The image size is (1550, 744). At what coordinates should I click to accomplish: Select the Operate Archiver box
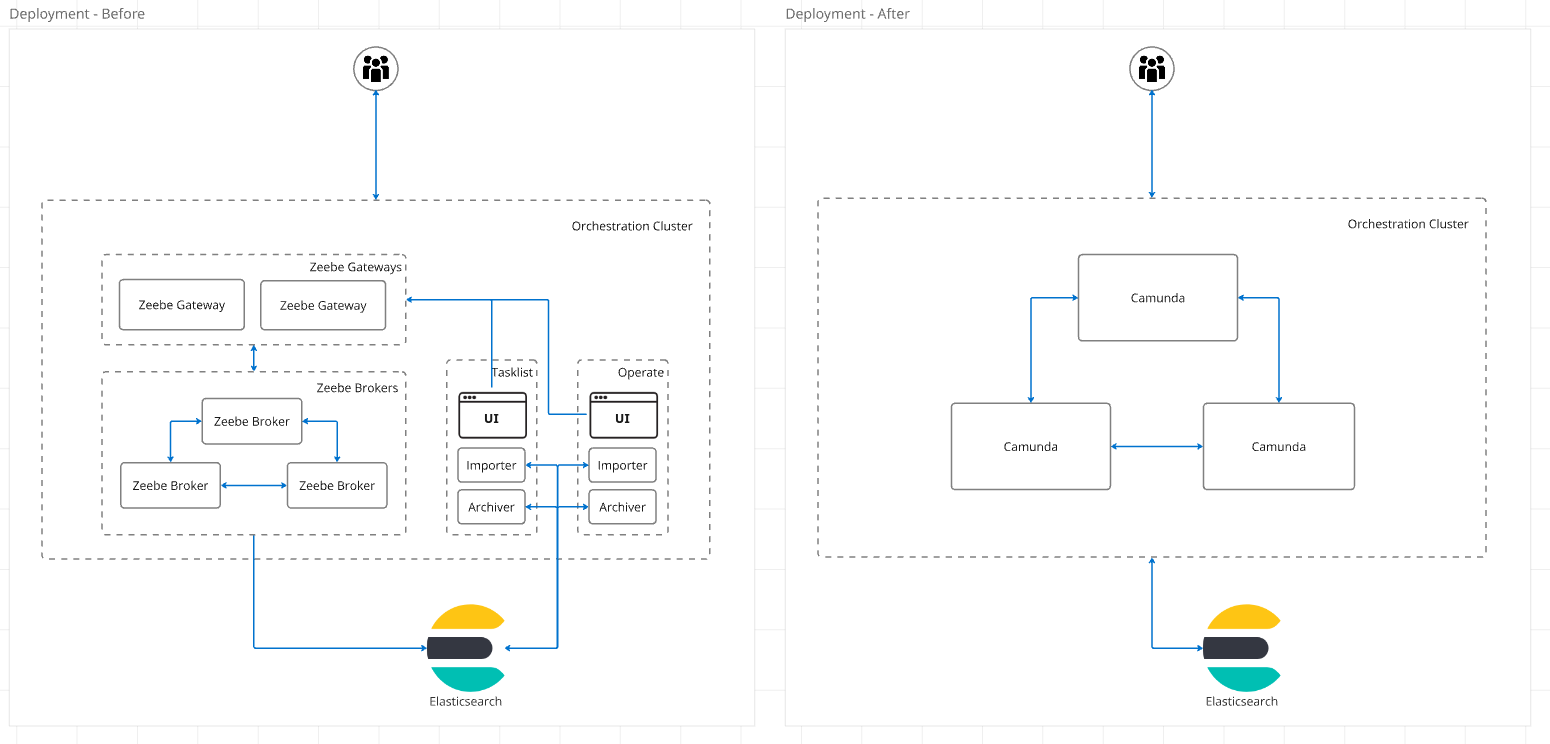623,507
